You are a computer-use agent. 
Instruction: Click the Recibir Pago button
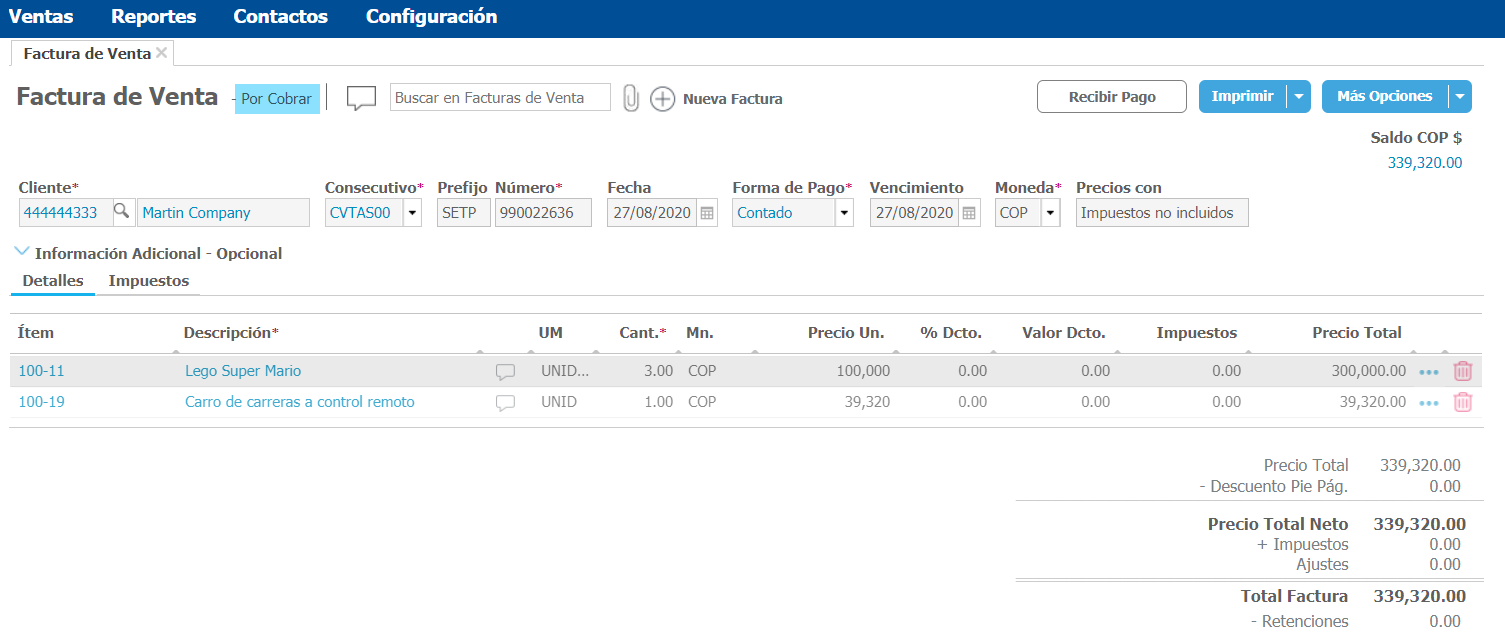(x=1111, y=97)
